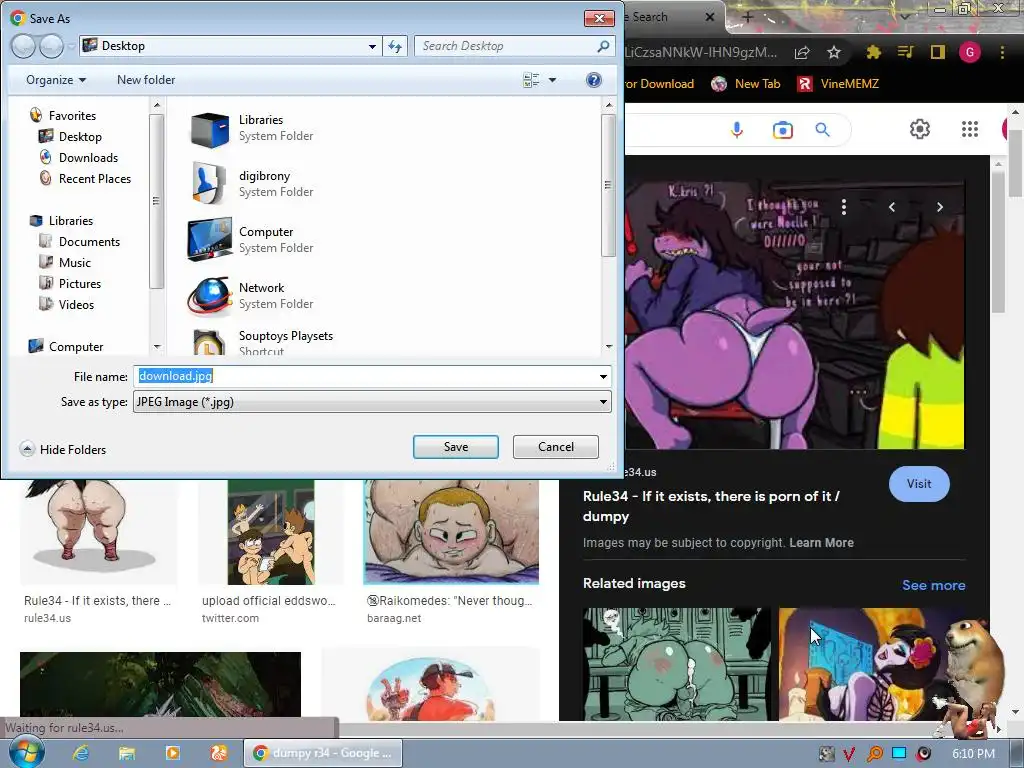Go back in the Save As dialog

point(23,46)
